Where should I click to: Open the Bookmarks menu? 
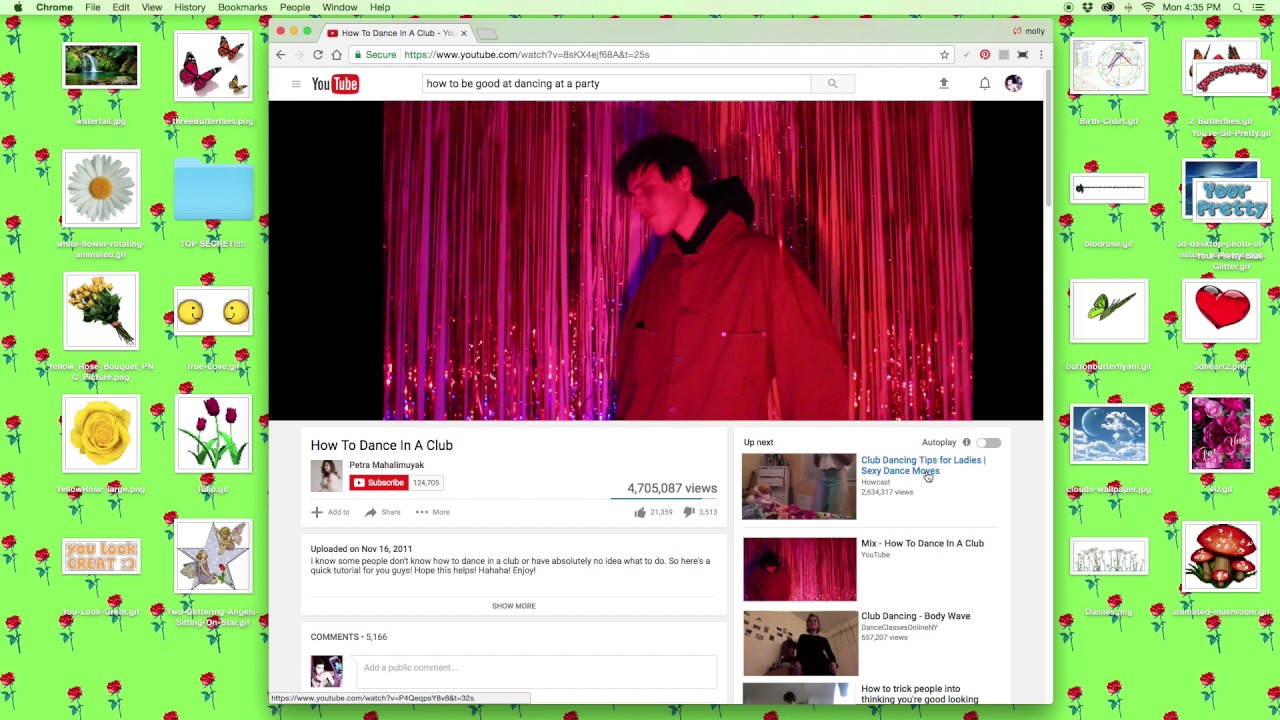coord(242,7)
